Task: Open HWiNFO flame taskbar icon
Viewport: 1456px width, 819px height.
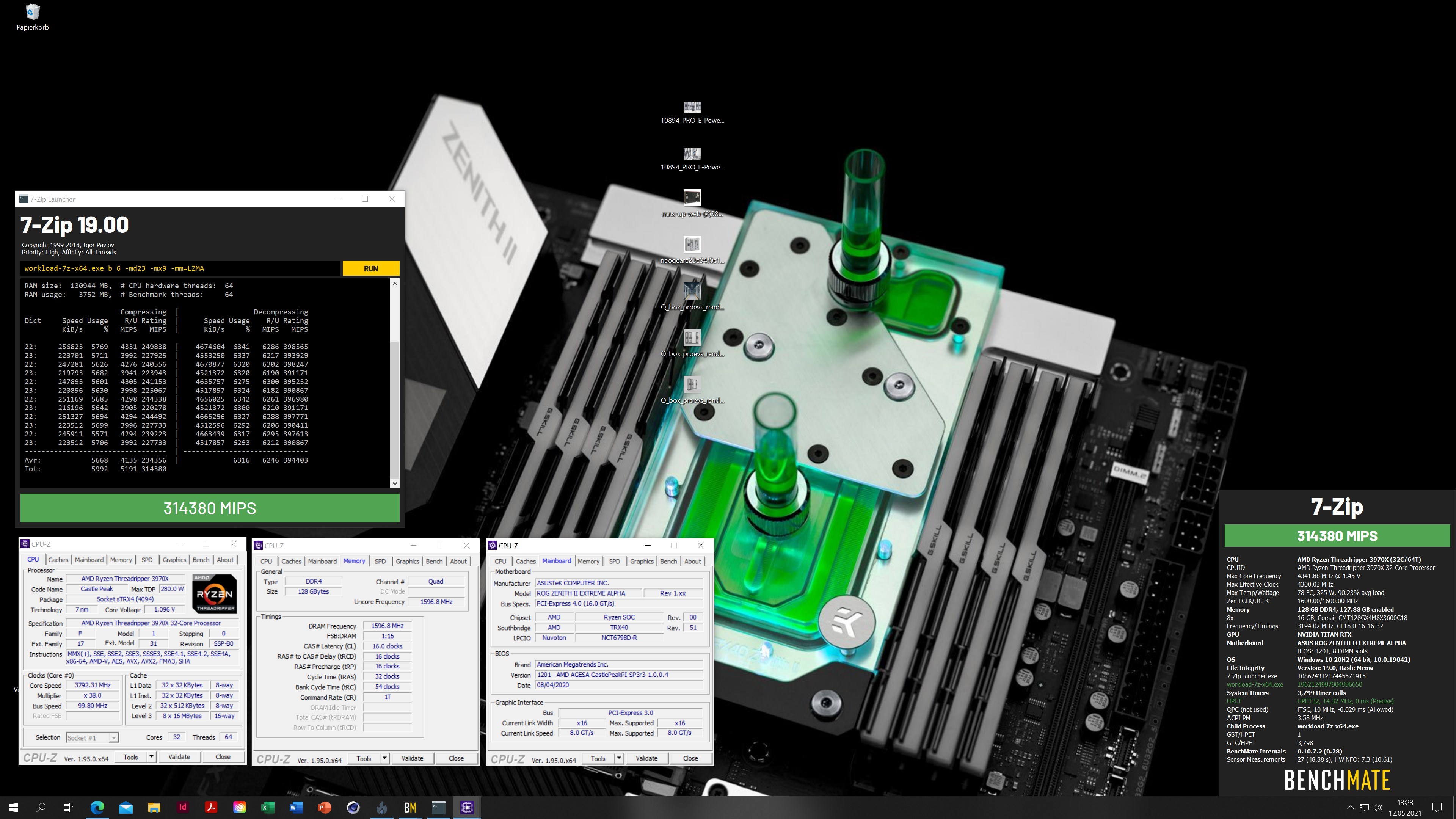Action: click(382, 807)
